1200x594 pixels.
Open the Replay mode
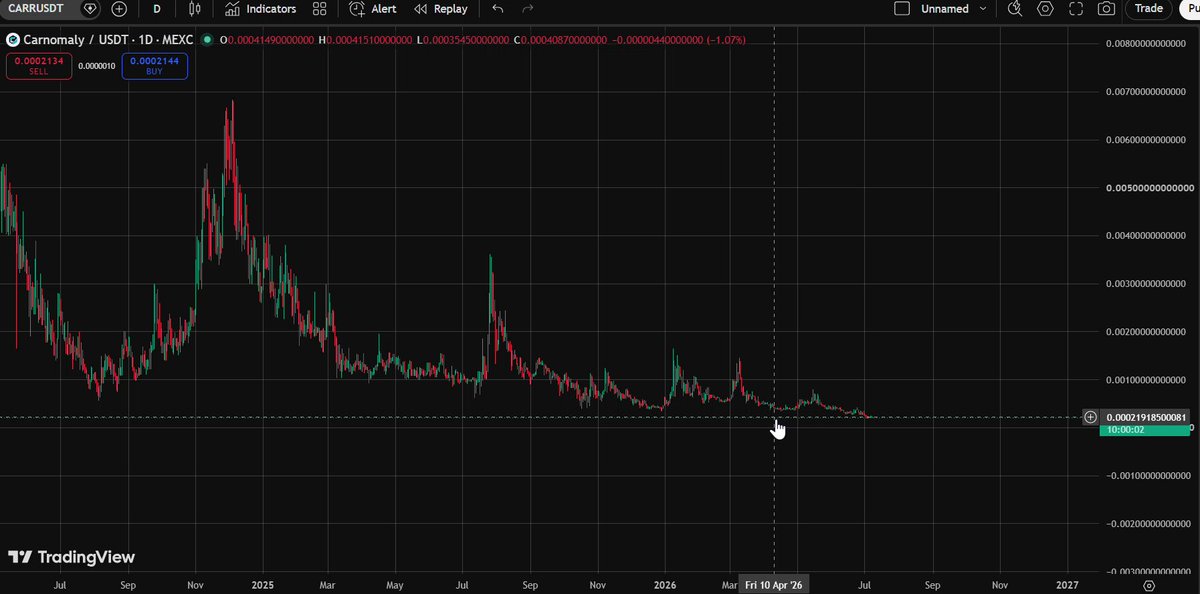441,9
